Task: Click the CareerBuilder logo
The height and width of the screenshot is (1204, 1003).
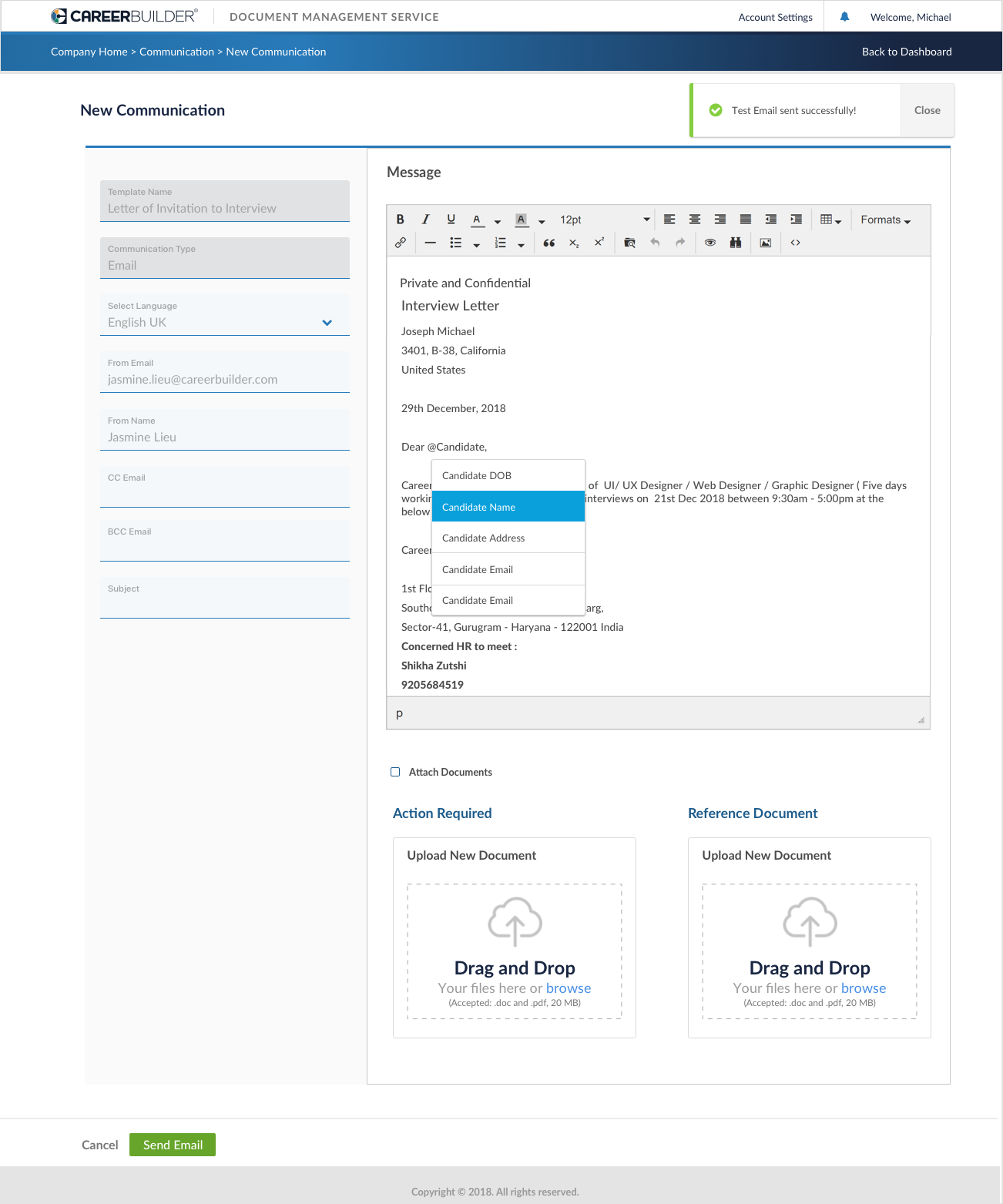Action: click(x=124, y=16)
